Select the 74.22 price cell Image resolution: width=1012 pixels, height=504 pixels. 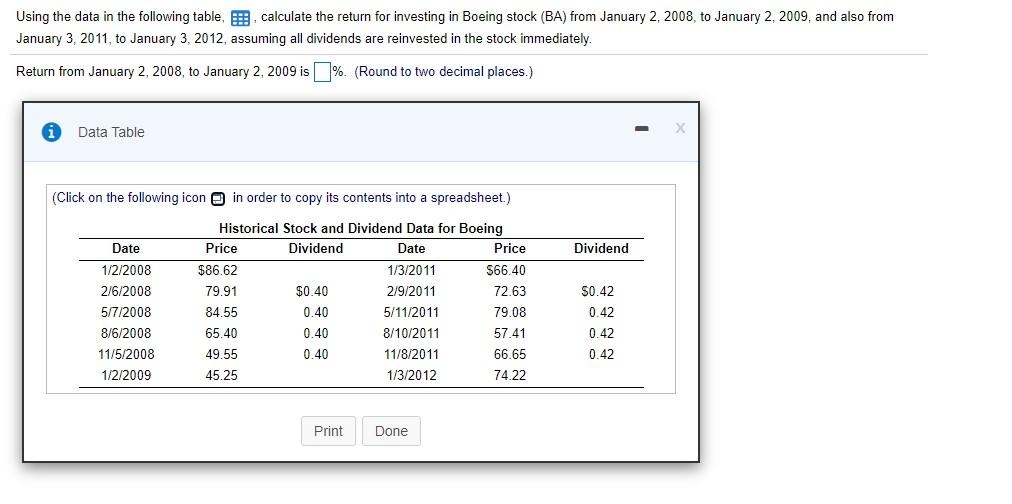click(510, 375)
